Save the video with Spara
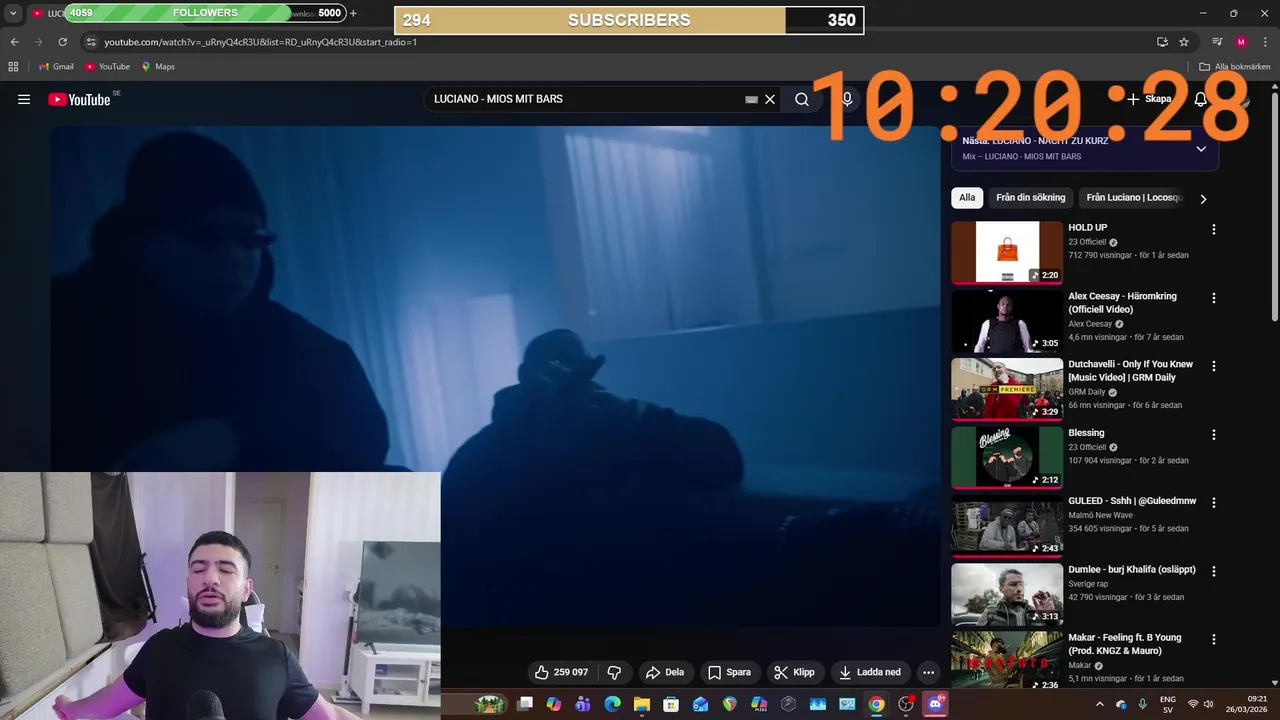Image resolution: width=1280 pixels, height=720 pixels. pyautogui.click(x=729, y=672)
